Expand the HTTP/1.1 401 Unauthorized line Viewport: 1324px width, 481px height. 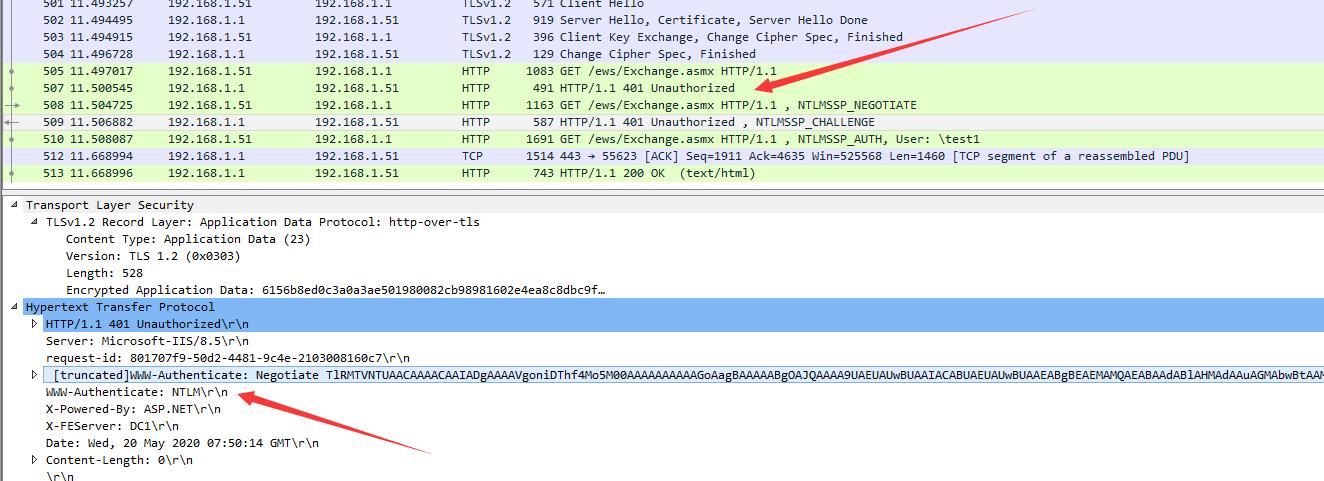click(34, 324)
